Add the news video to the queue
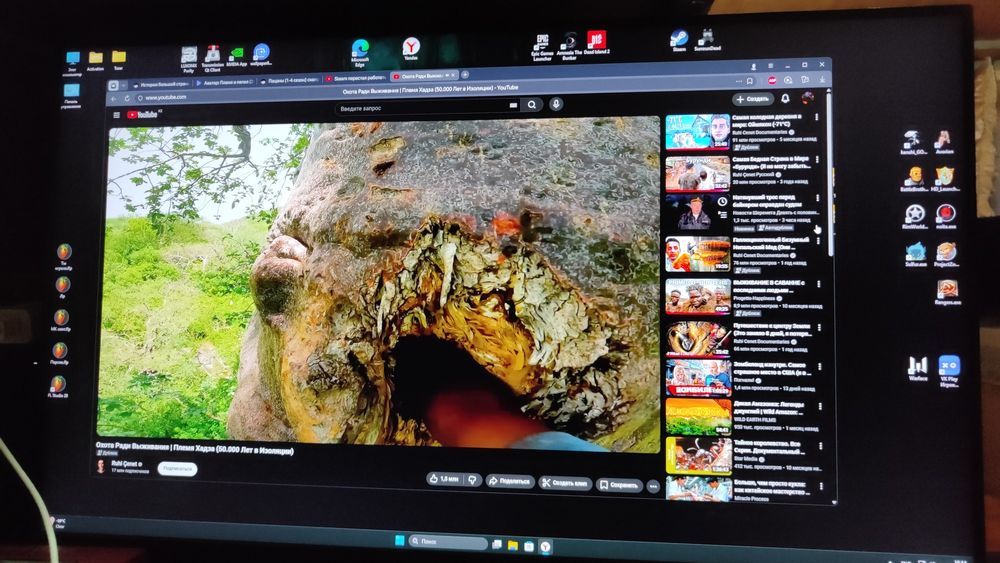Viewport: 1000px width, 563px height. (x=723, y=215)
